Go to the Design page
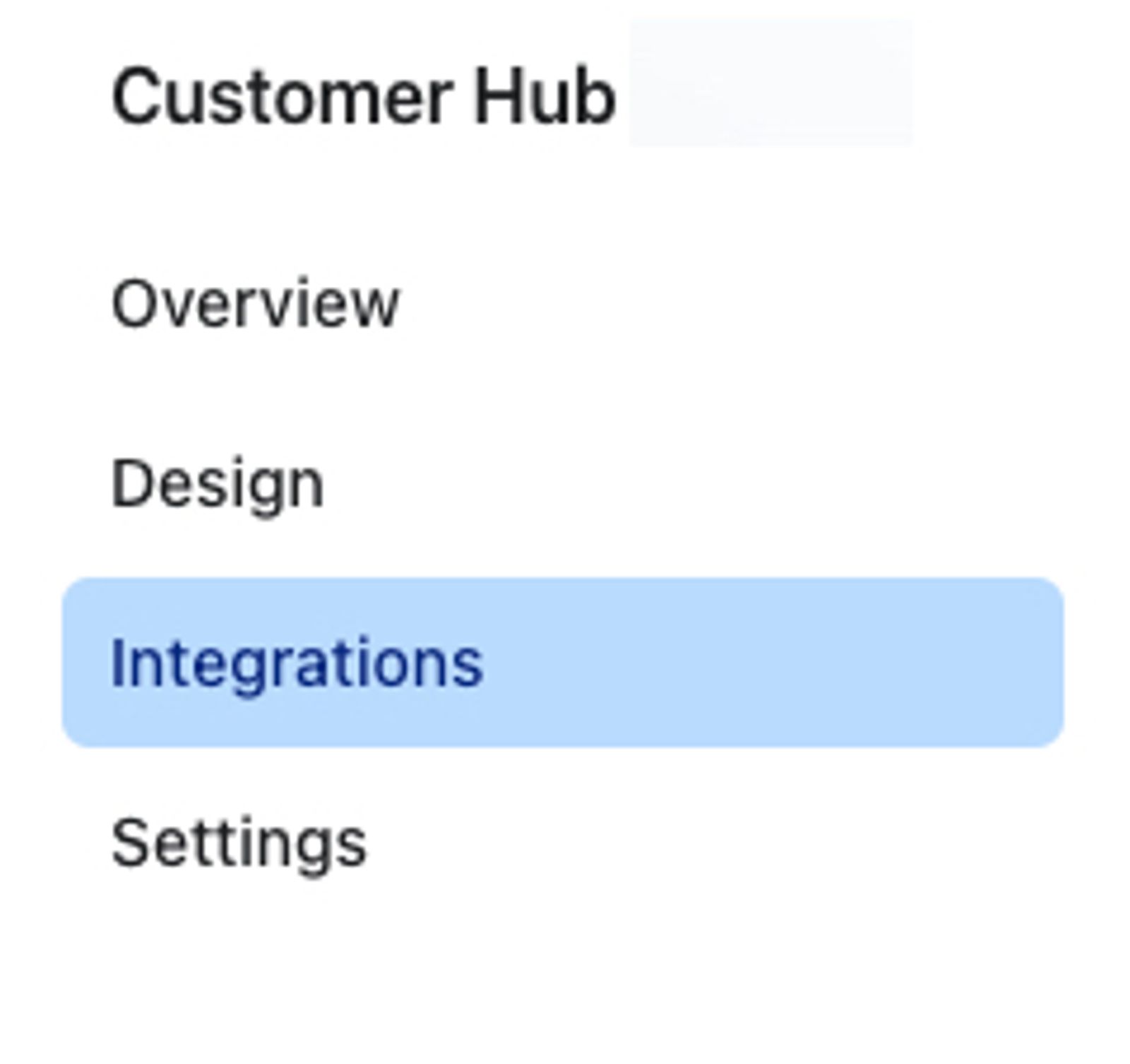Viewport: 1130px width, 1064px height. (218, 485)
